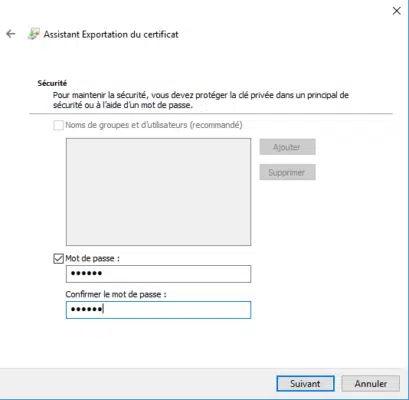The height and width of the screenshot is (400, 409).
Task: Click the masked dots in the password box
Action: click(x=86, y=274)
